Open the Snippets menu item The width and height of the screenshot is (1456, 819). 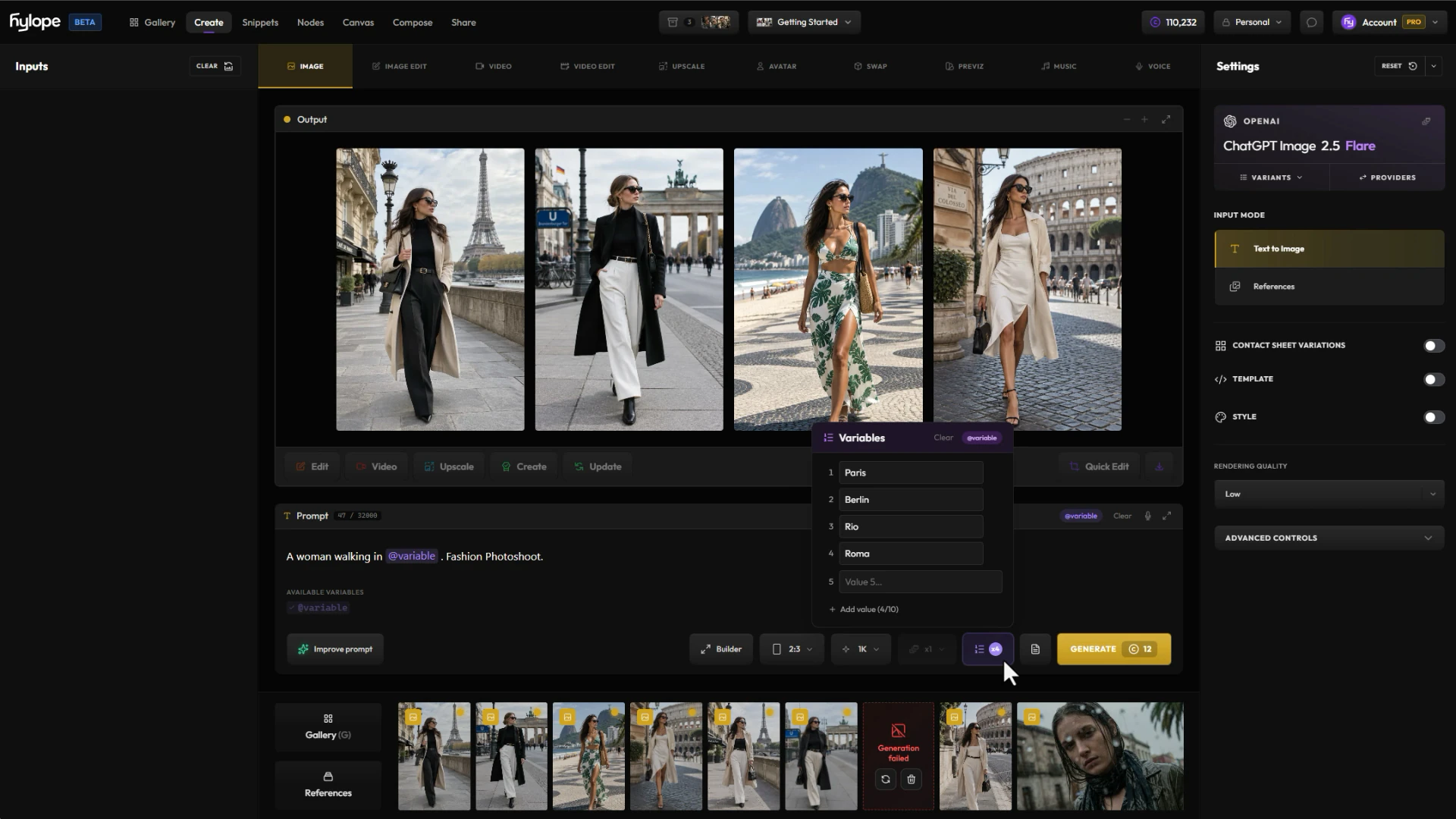coord(260,22)
